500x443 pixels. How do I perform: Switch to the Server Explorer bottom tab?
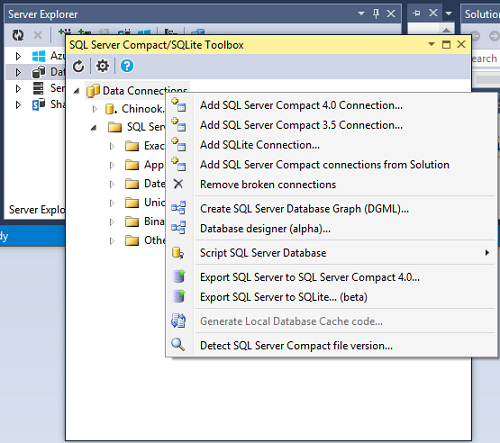[x=37, y=210]
